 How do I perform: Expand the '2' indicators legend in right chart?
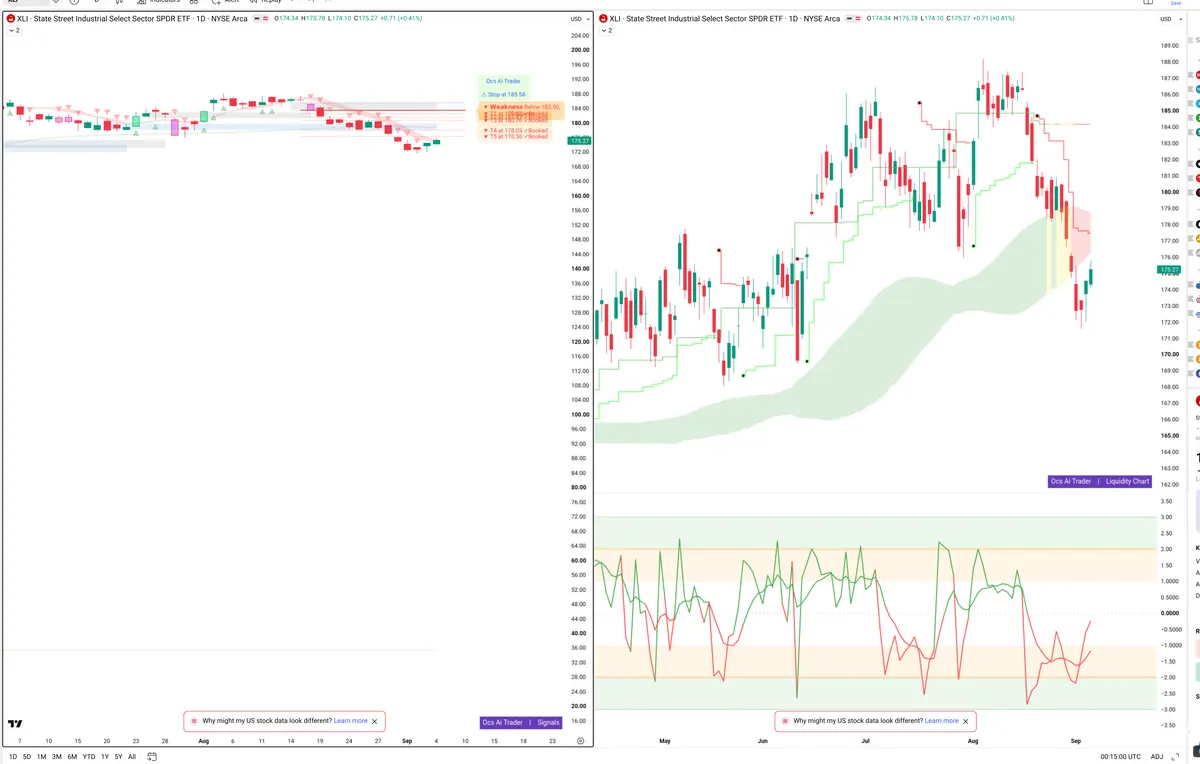coord(606,31)
